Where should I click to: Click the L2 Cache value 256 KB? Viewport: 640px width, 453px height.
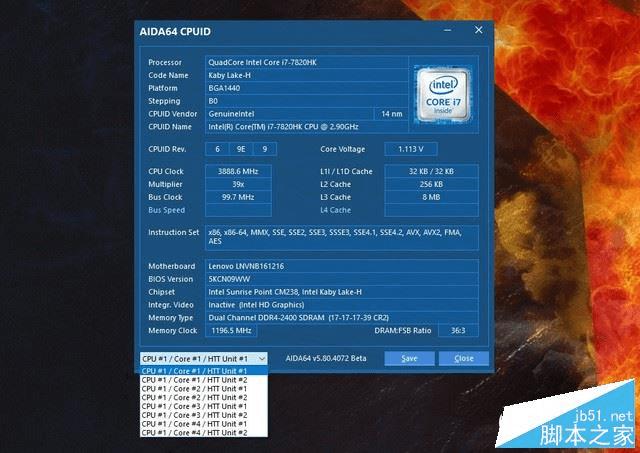[431, 184]
